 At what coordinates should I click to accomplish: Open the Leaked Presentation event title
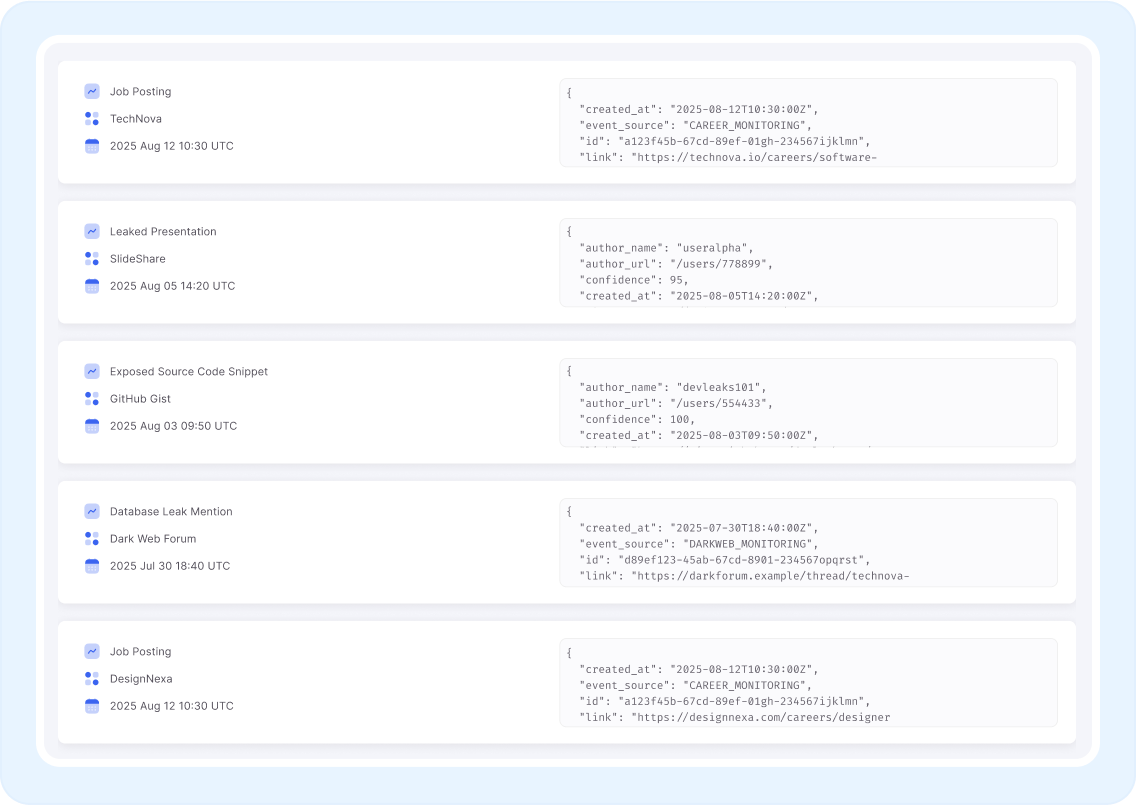coord(163,232)
